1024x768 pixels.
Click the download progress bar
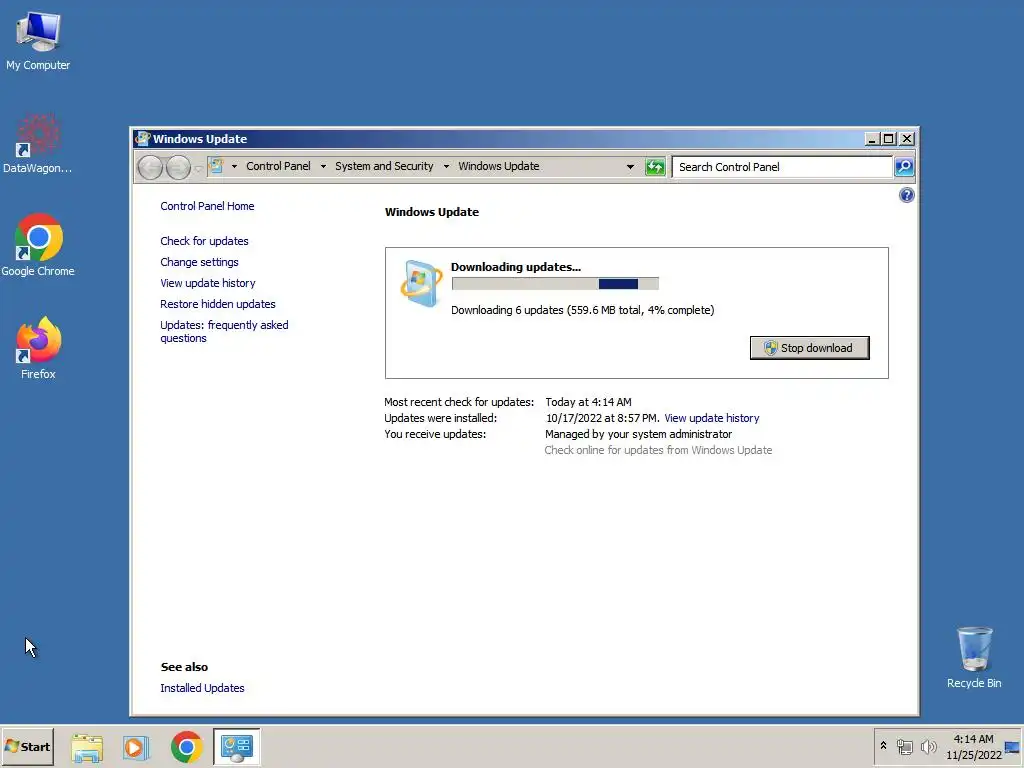555,283
